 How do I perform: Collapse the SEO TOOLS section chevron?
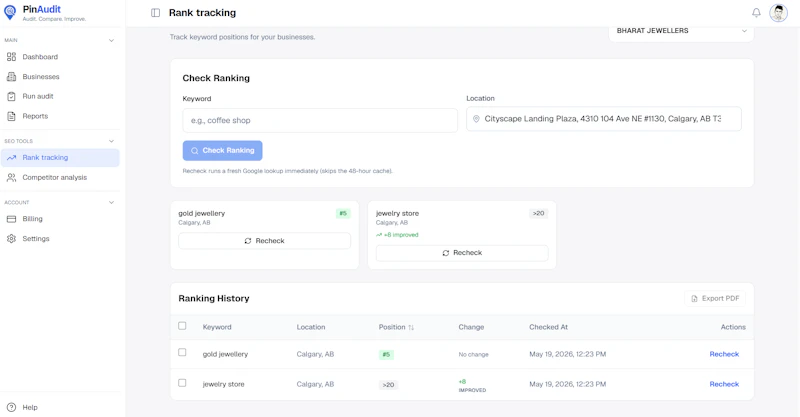click(111, 141)
